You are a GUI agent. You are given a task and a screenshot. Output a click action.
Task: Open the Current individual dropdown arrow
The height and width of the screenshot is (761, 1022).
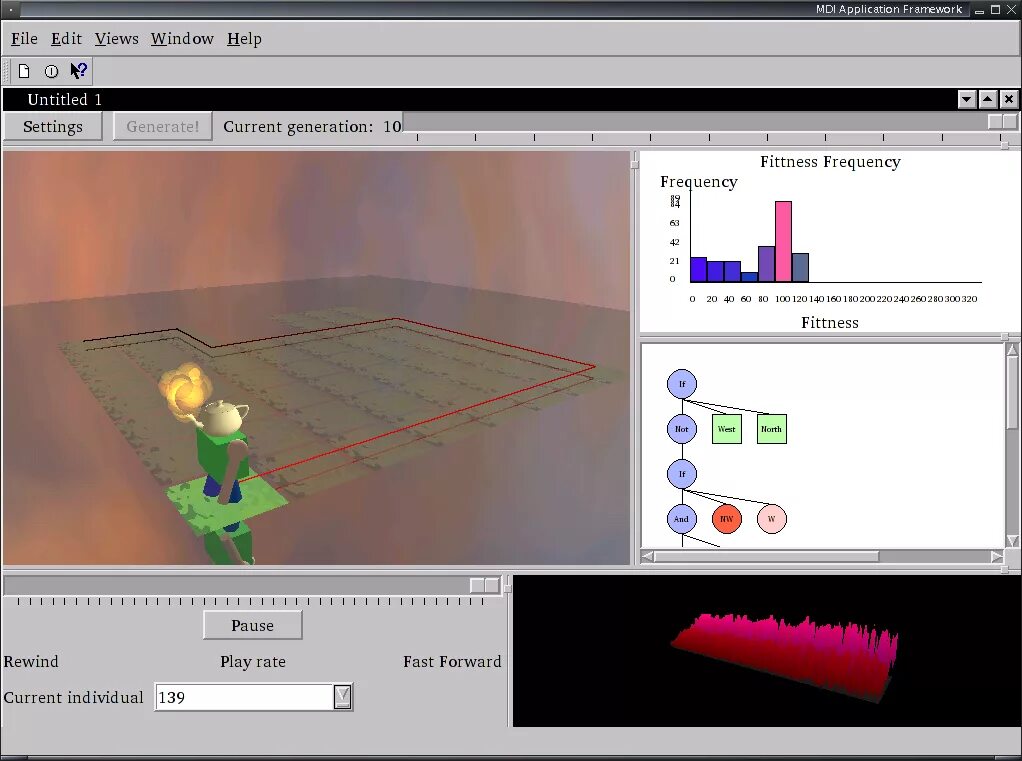(342, 697)
